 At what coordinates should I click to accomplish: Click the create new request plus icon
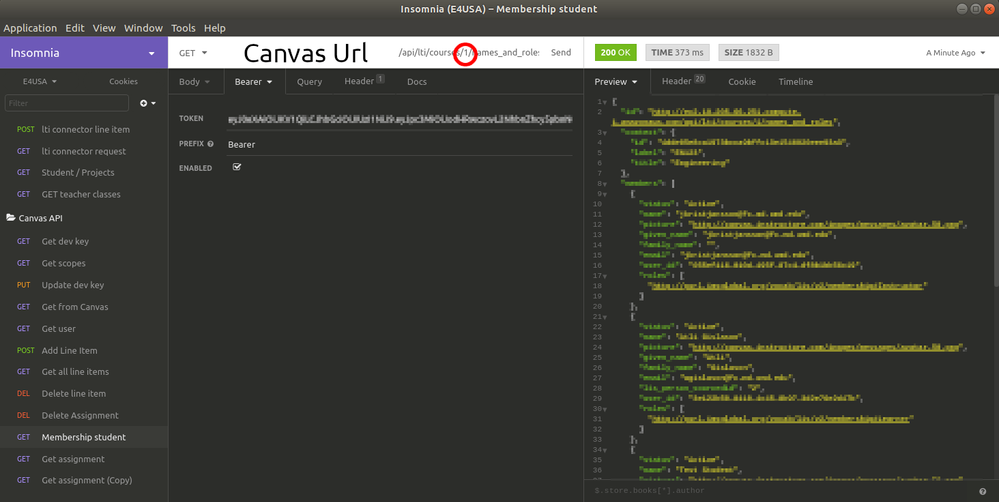(x=147, y=103)
